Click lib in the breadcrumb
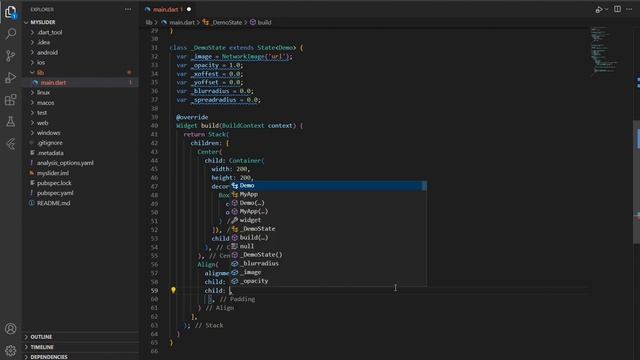 click(149, 22)
